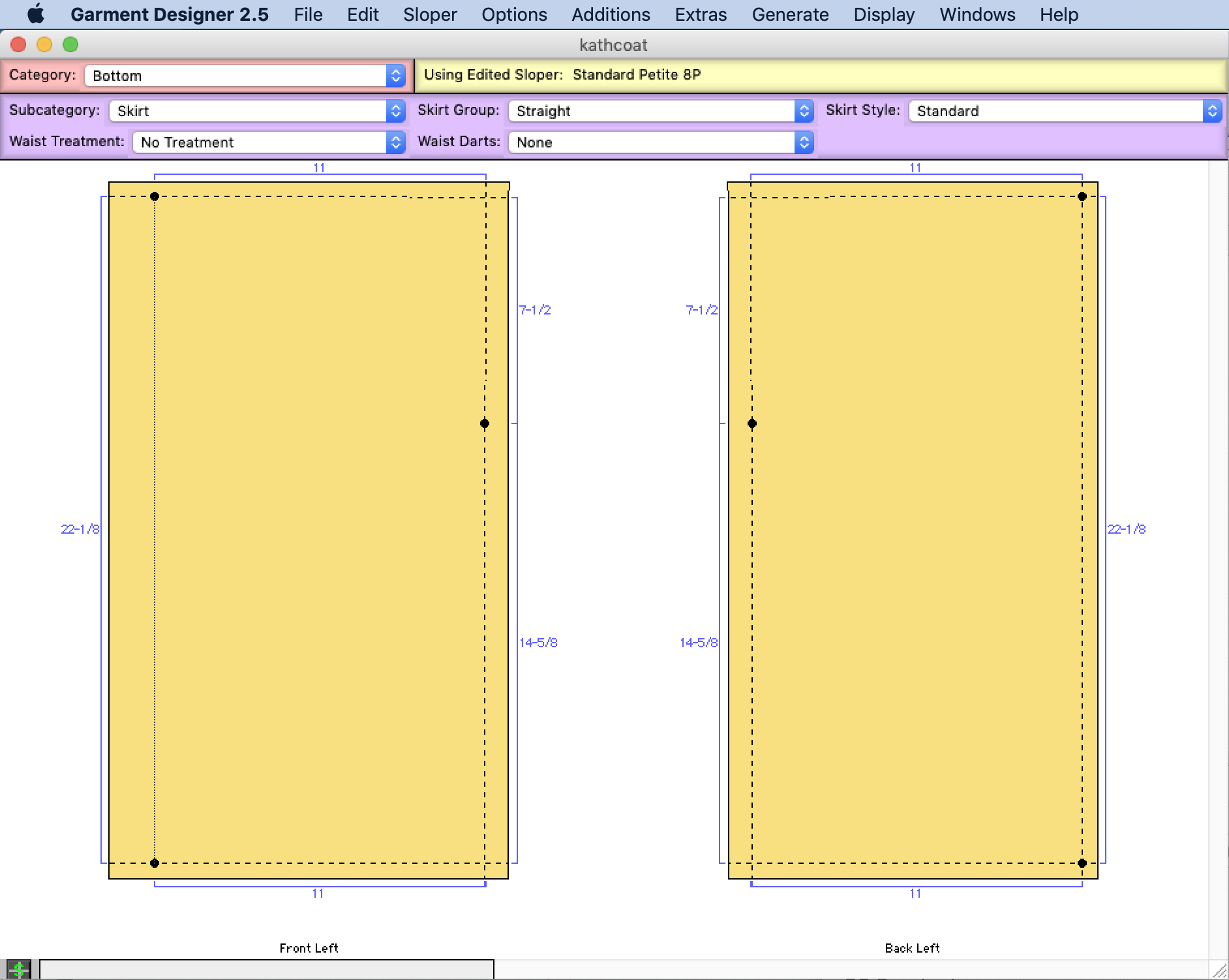Open the Additions menu

click(x=611, y=14)
